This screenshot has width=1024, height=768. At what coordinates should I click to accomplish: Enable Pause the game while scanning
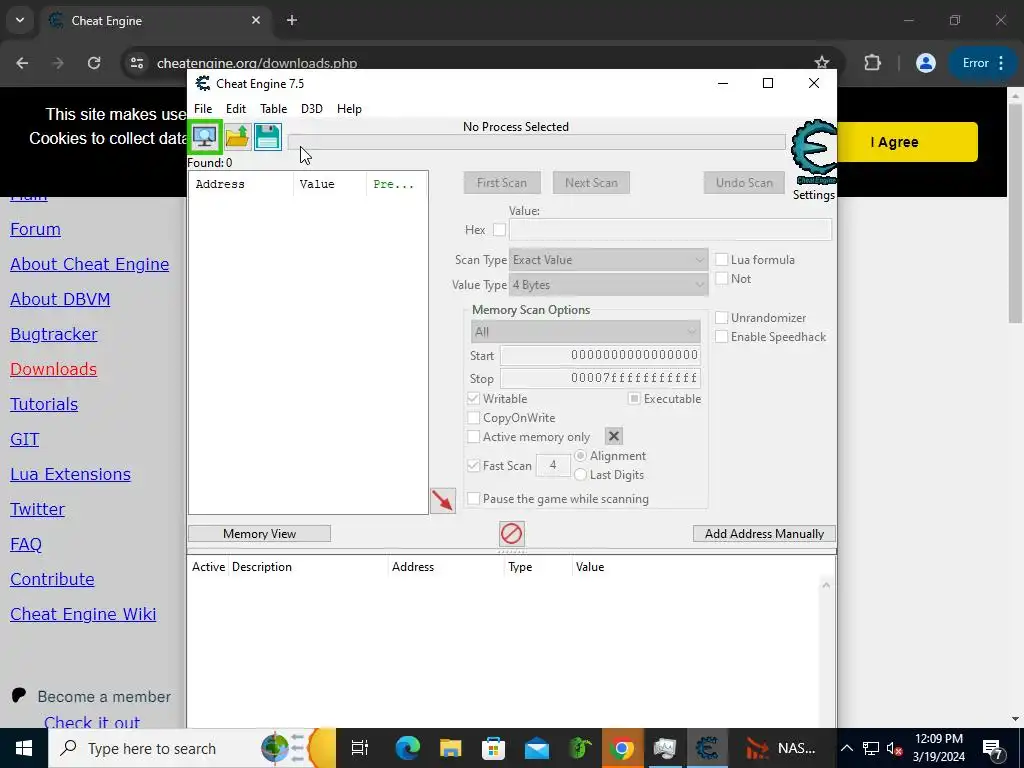473,498
